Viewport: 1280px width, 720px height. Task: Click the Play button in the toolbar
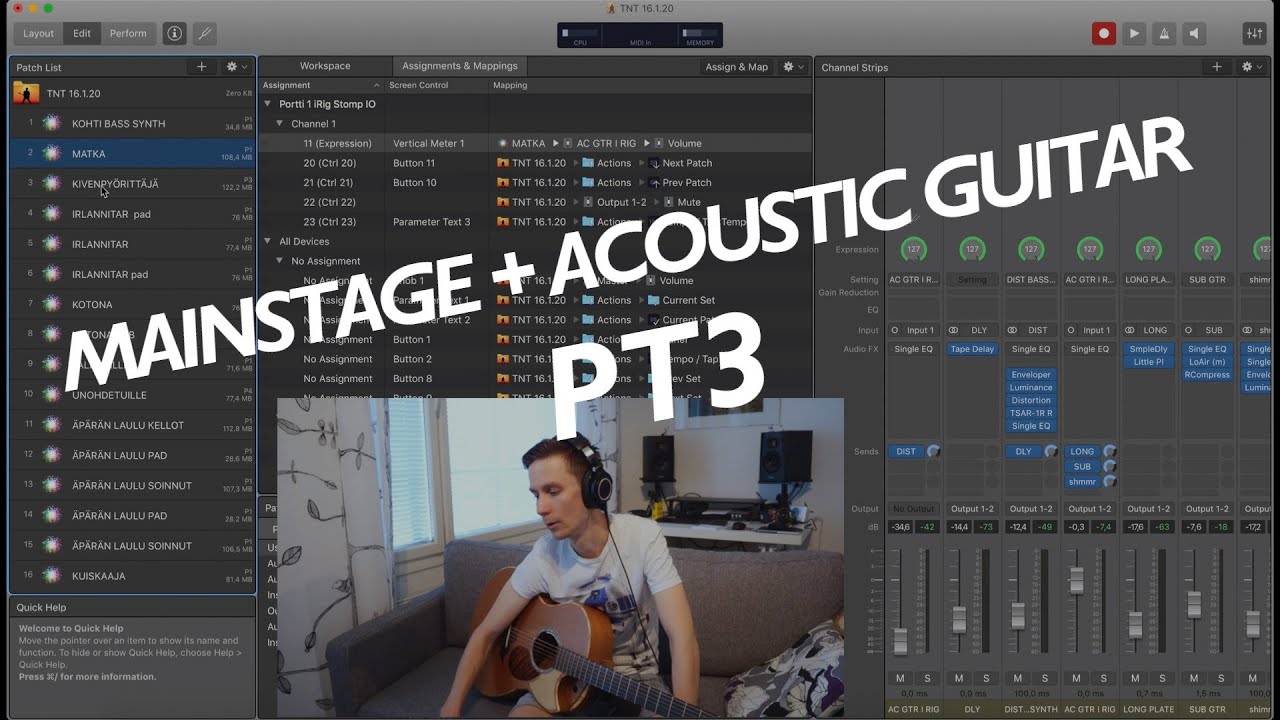pos(1134,33)
